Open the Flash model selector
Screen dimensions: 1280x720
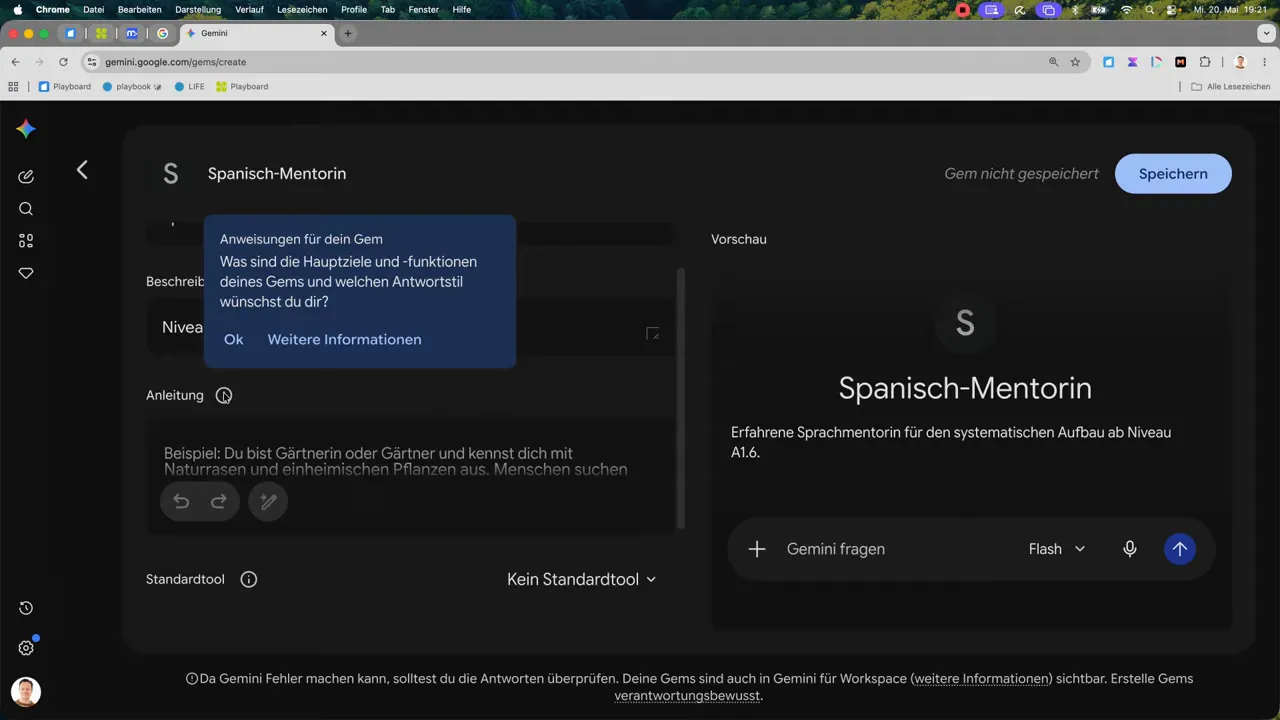pyautogui.click(x=1057, y=549)
